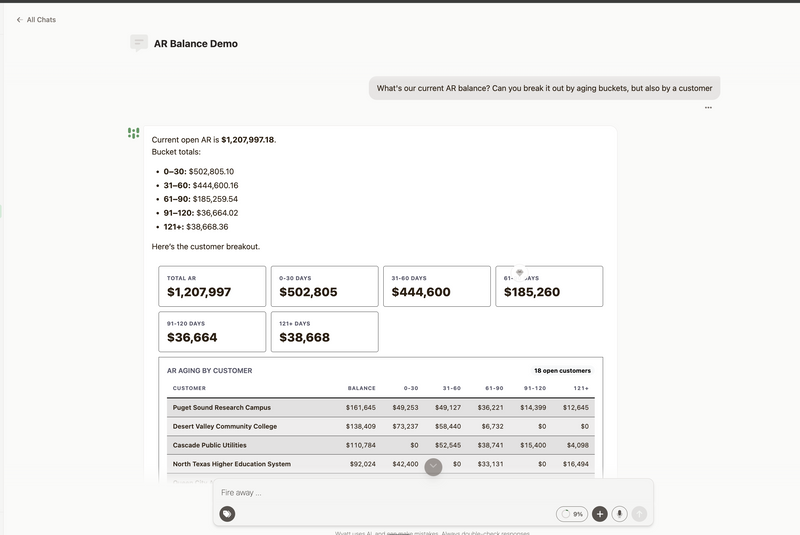This screenshot has height=535, width=800.
Task: Select the Puget Sound Research Campus row
Action: click(x=381, y=407)
